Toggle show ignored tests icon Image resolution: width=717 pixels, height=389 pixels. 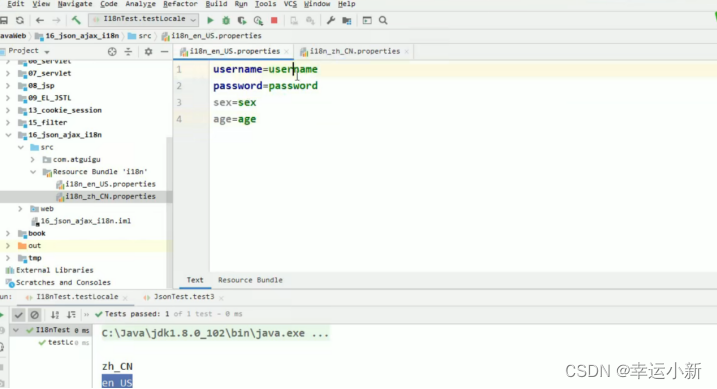click(x=34, y=314)
